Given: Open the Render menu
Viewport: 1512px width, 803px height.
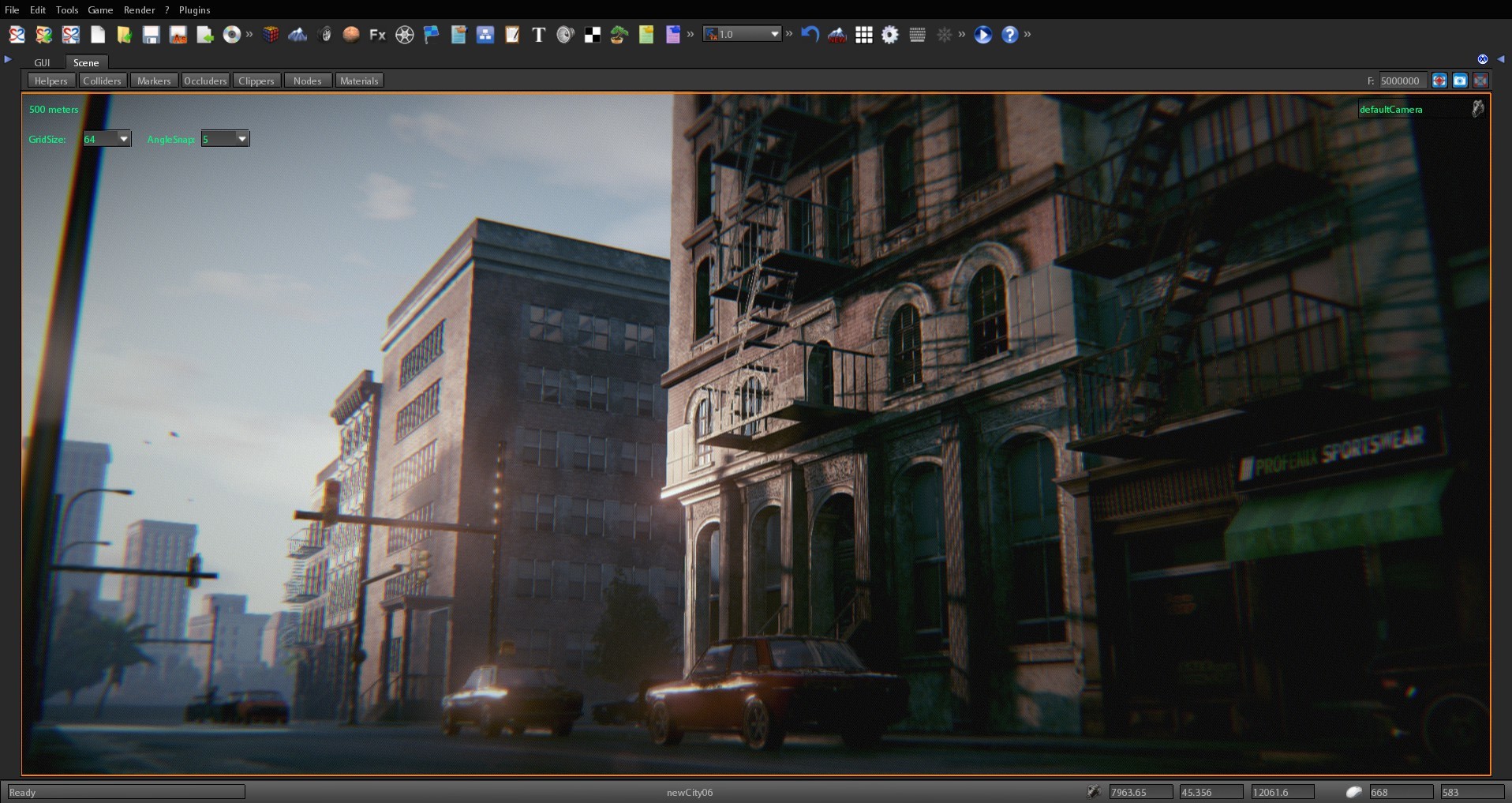Looking at the screenshot, I should tap(139, 9).
